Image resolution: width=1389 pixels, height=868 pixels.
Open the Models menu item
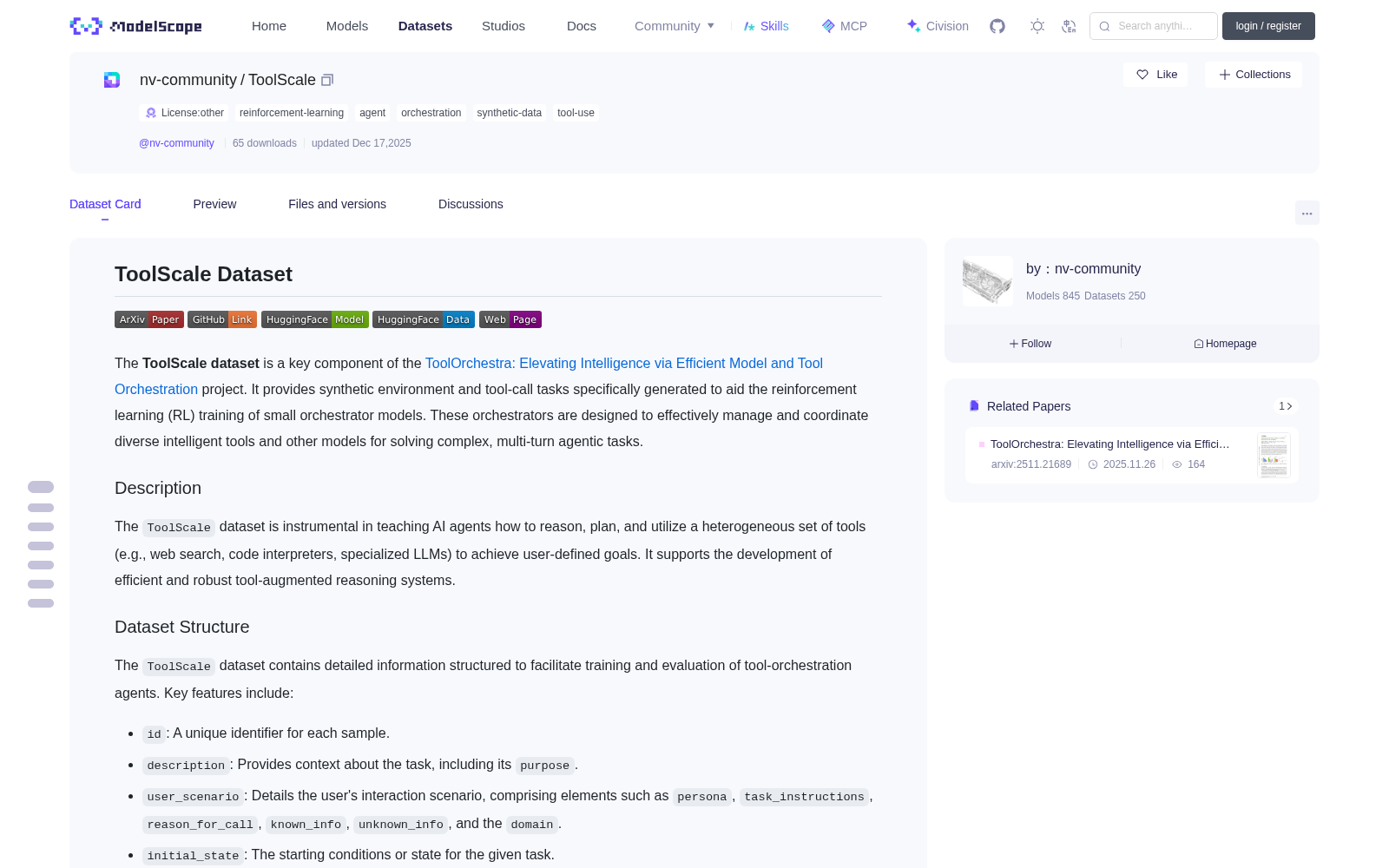[x=347, y=26]
